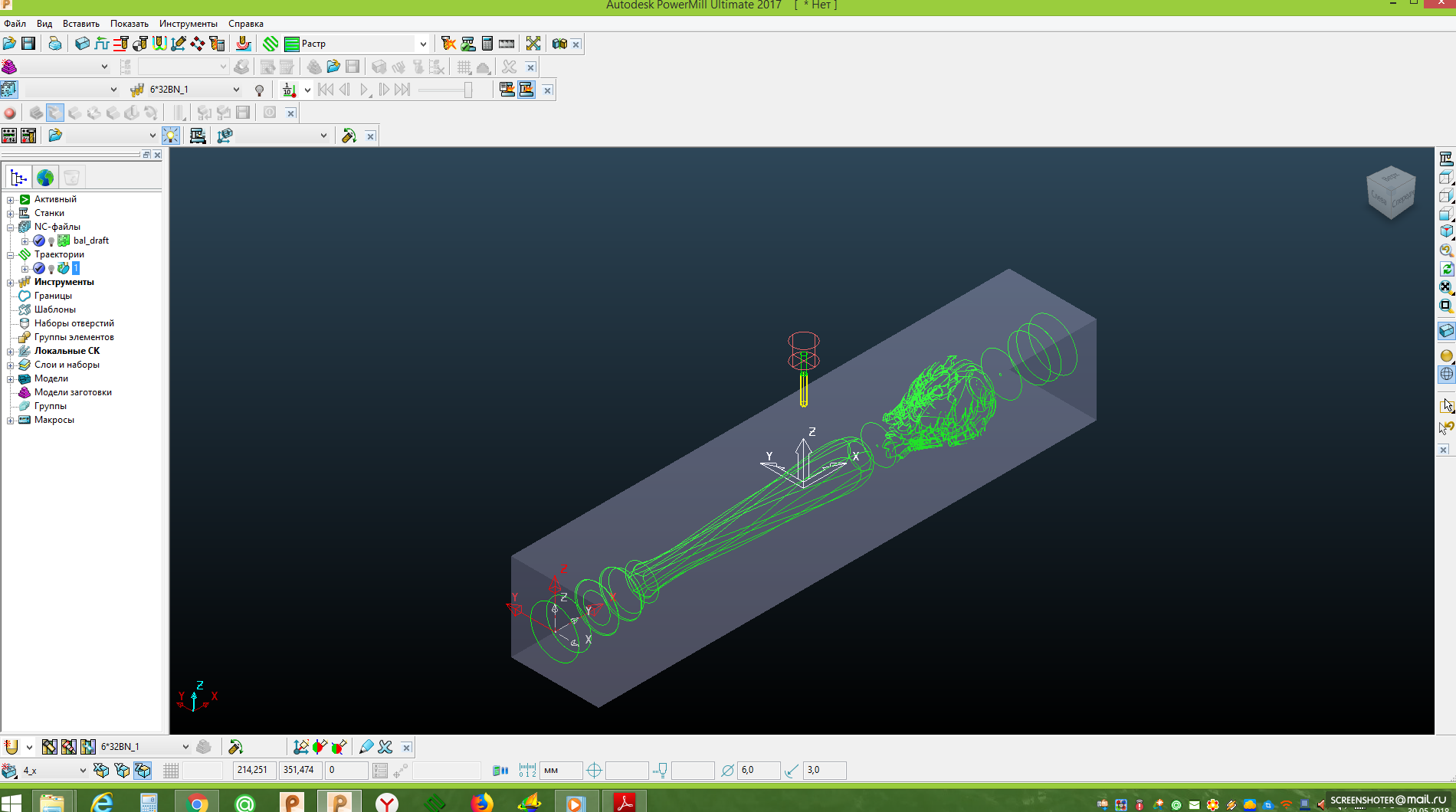Switch to the globe browser tab
This screenshot has width=1456, height=812.
pos(45,178)
